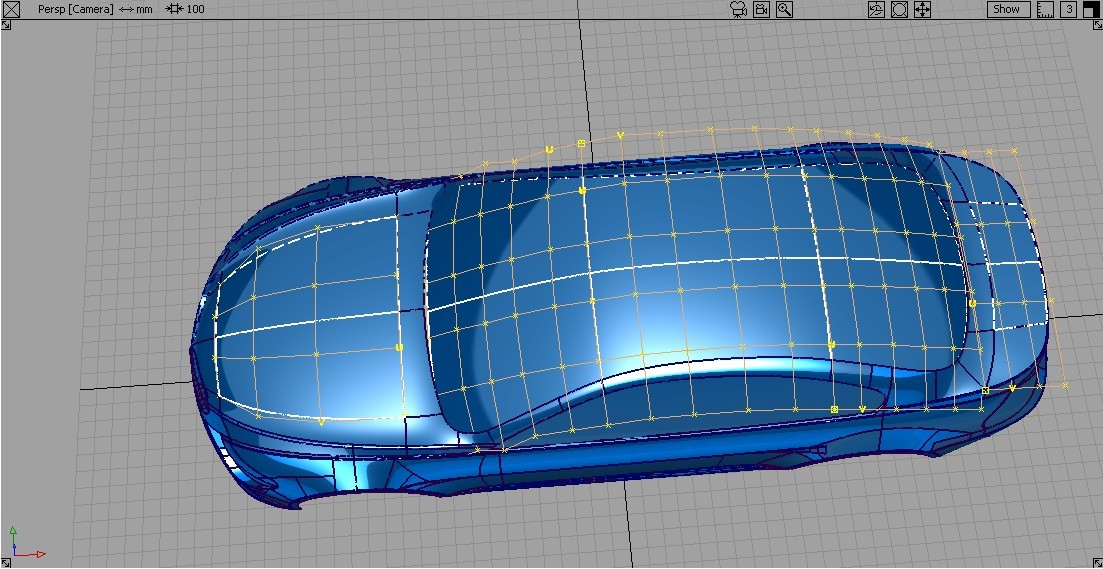Click the magnifying glass zoom icon
The width and height of the screenshot is (1103, 569).
pos(784,9)
